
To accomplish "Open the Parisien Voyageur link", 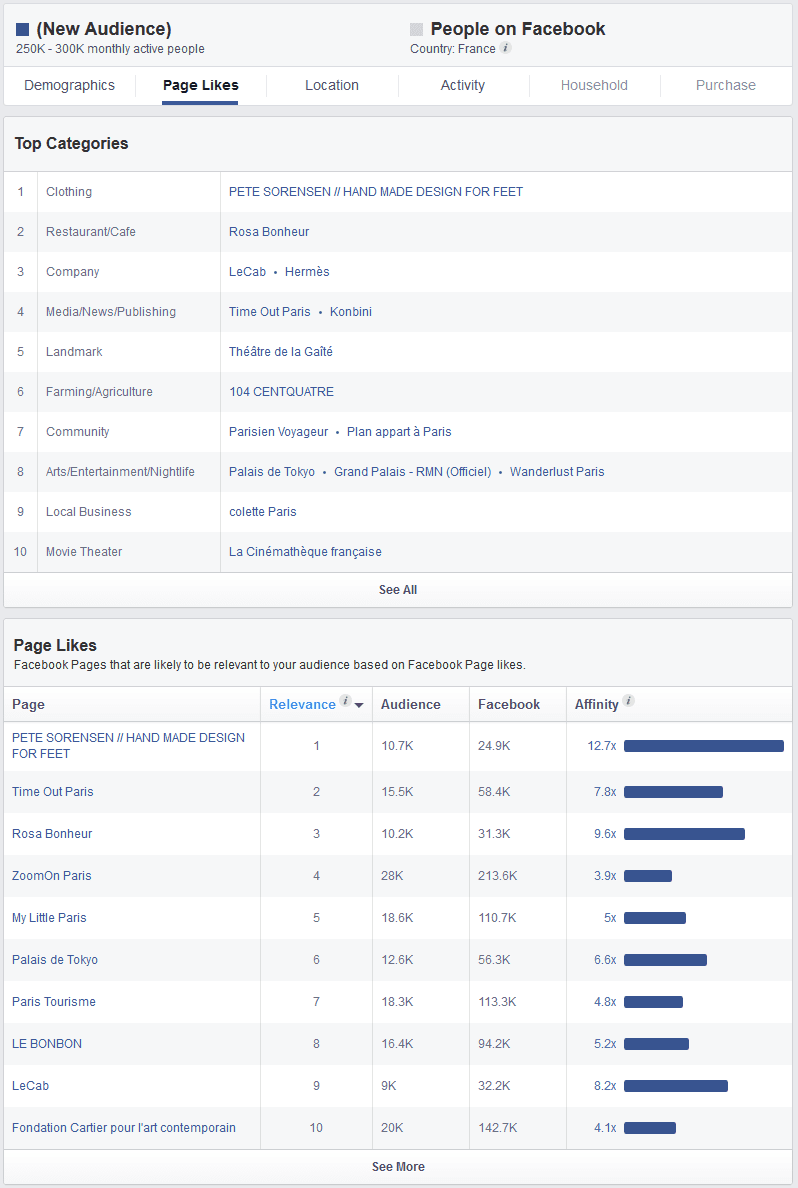I will tap(278, 432).
